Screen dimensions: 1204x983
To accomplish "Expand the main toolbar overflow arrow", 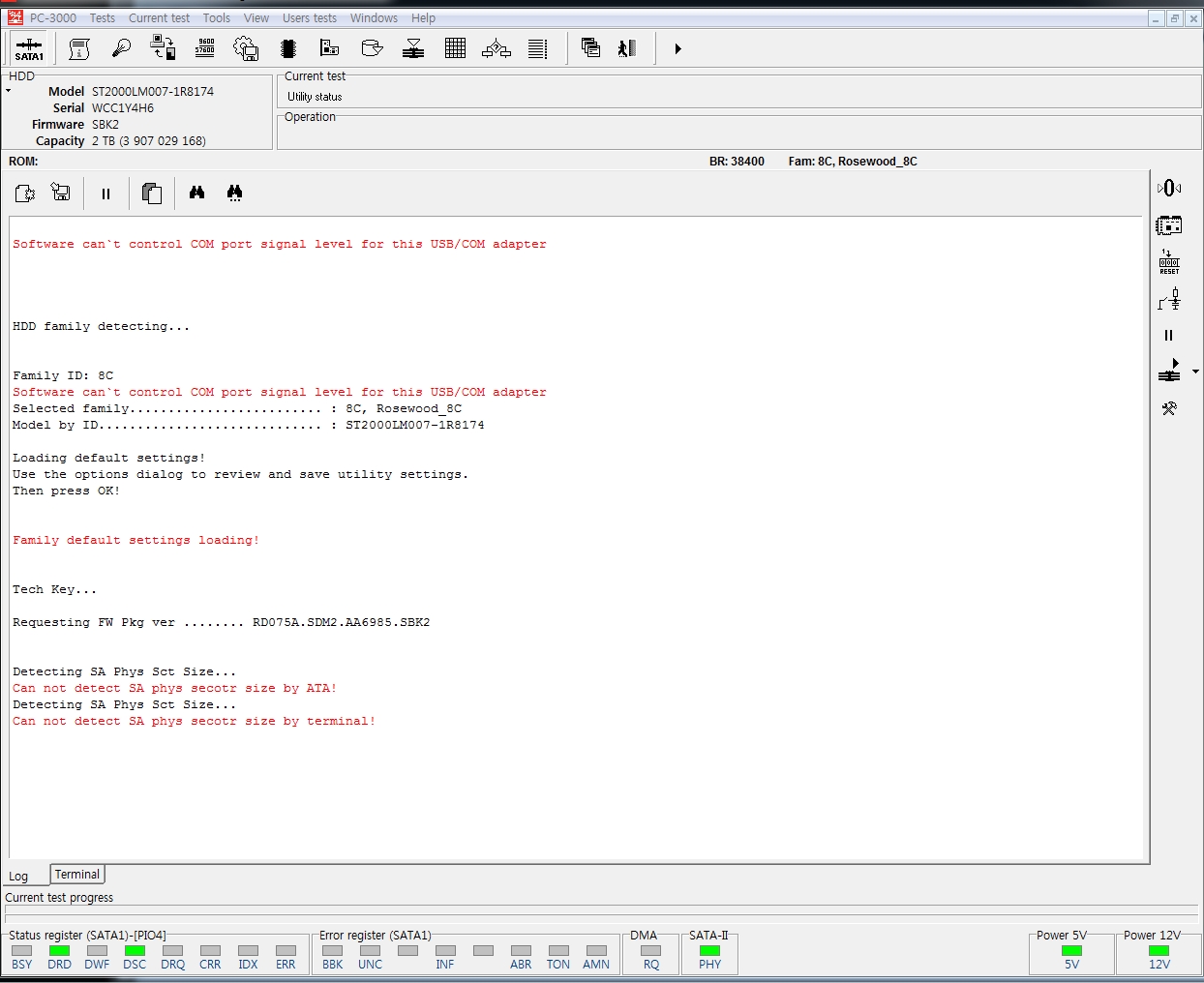I will click(677, 48).
